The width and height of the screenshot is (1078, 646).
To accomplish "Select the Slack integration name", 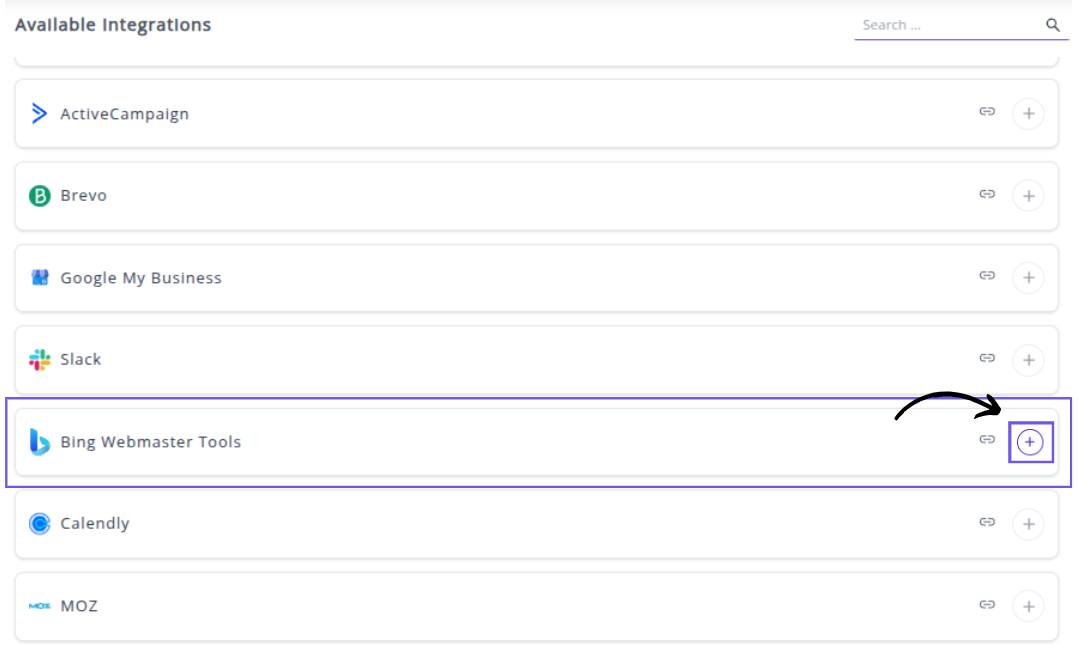I will point(80,360).
